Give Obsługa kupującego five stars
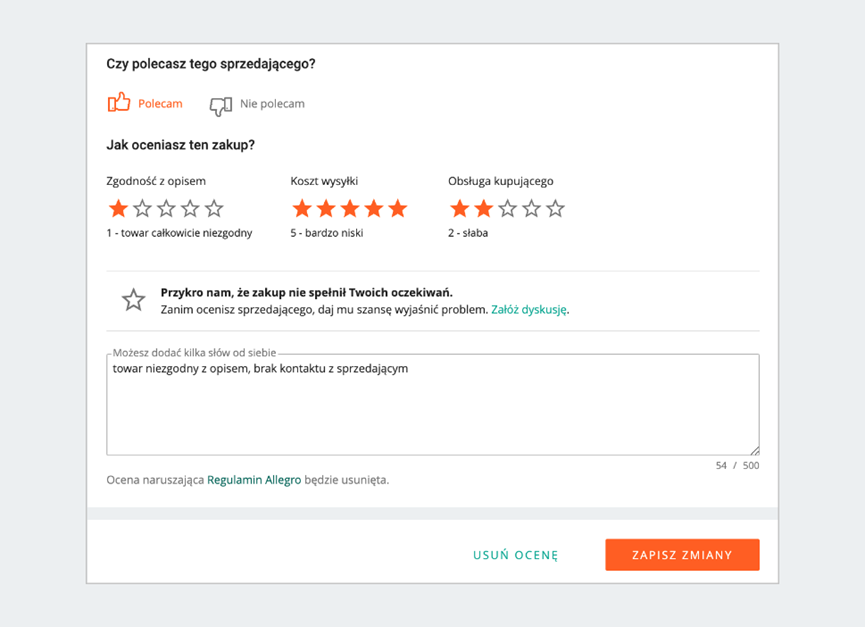Viewport: 865px width, 627px height. (x=556, y=208)
